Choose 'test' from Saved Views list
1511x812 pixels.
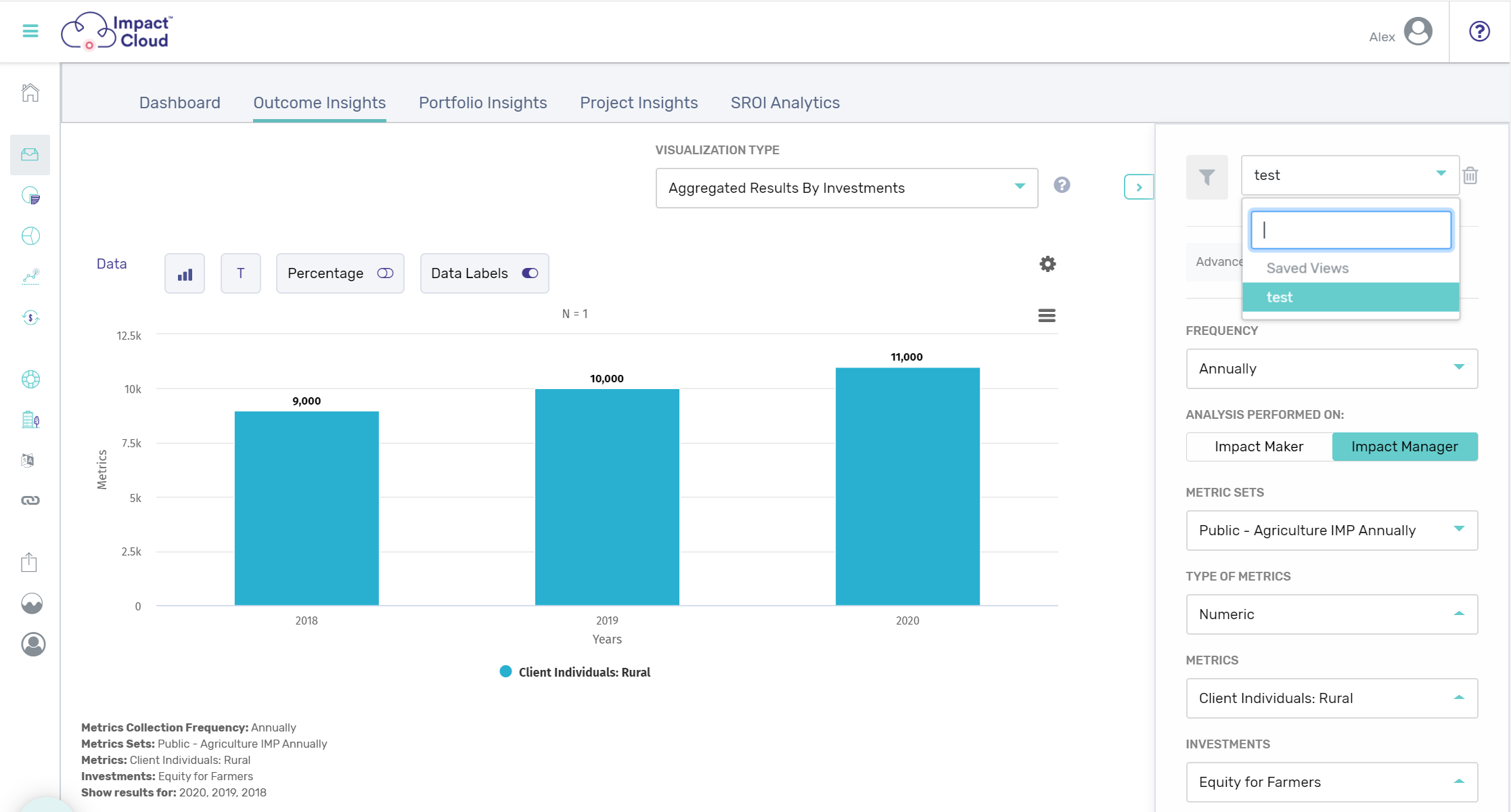pyautogui.click(x=1351, y=297)
